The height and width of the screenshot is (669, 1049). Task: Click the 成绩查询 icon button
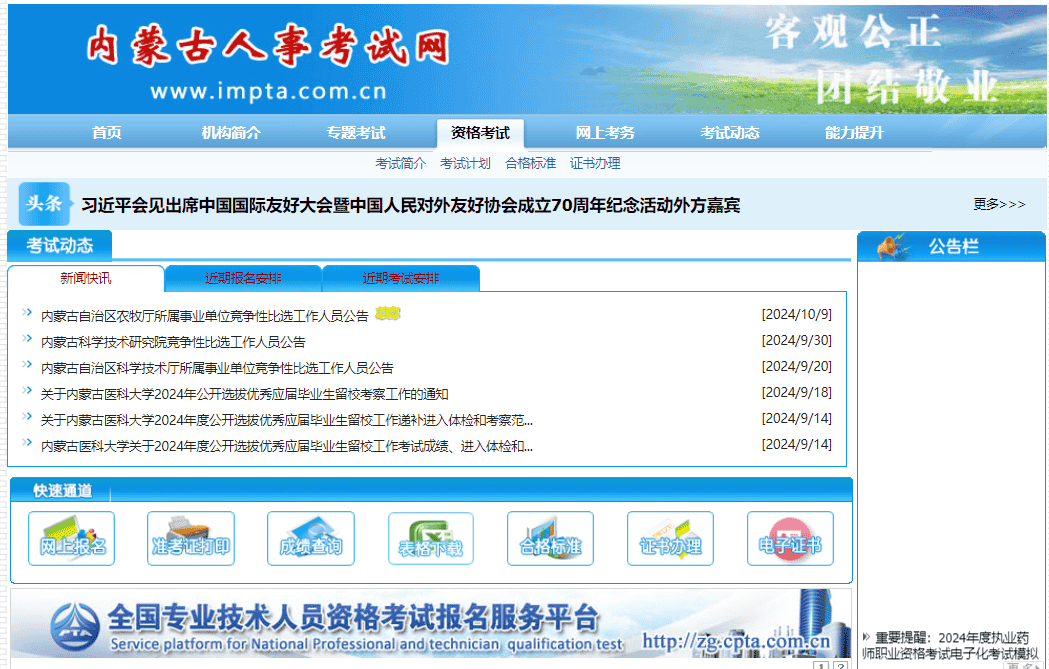point(311,539)
